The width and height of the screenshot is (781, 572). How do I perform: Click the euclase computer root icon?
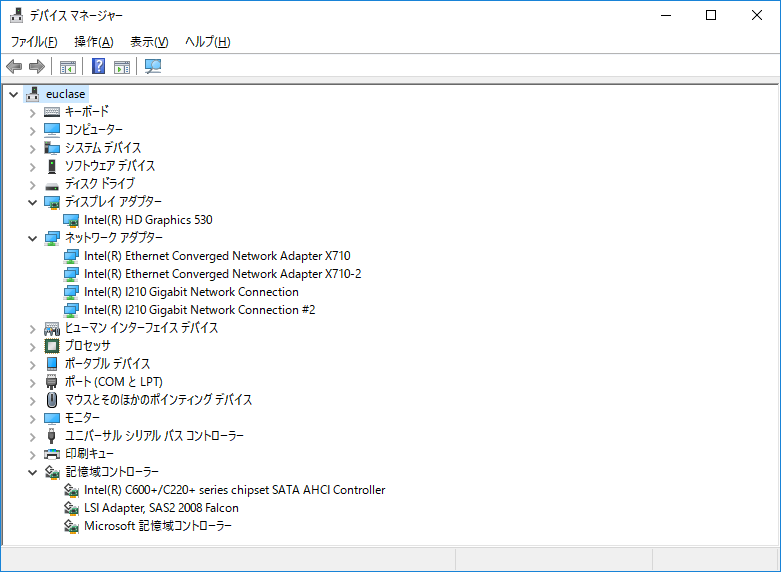click(x=33, y=94)
